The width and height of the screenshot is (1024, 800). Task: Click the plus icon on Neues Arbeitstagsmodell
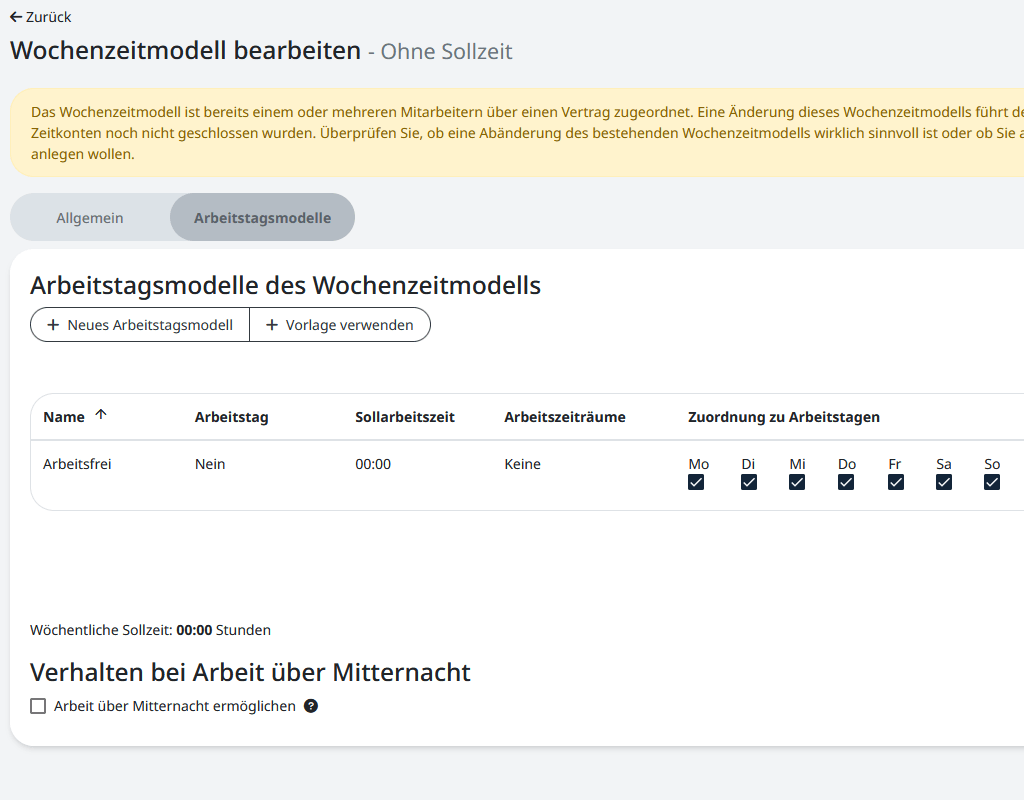tap(55, 324)
